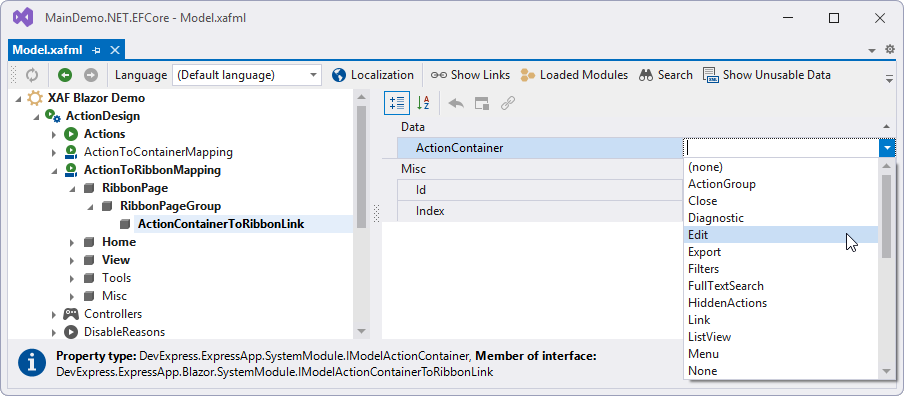Collapse the Data category header
Image resolution: width=904 pixels, height=396 pixels.
[886, 126]
